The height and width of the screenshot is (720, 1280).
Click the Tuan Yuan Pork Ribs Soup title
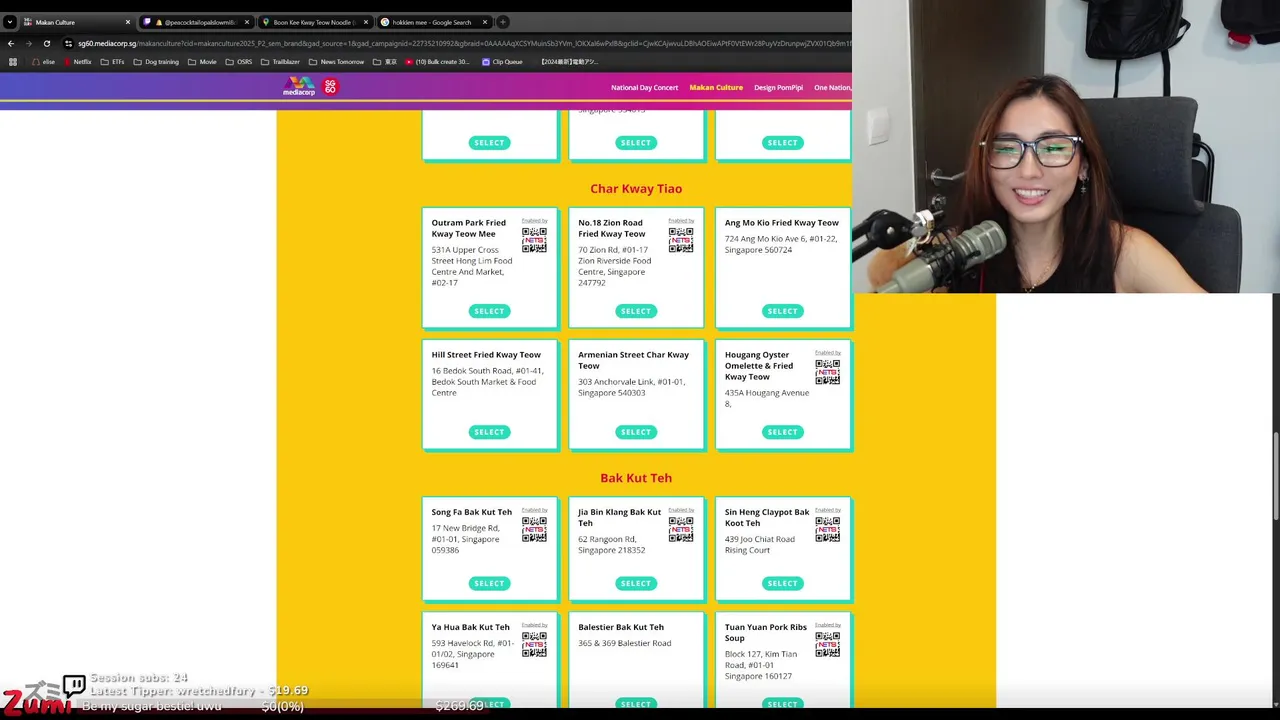coord(767,632)
